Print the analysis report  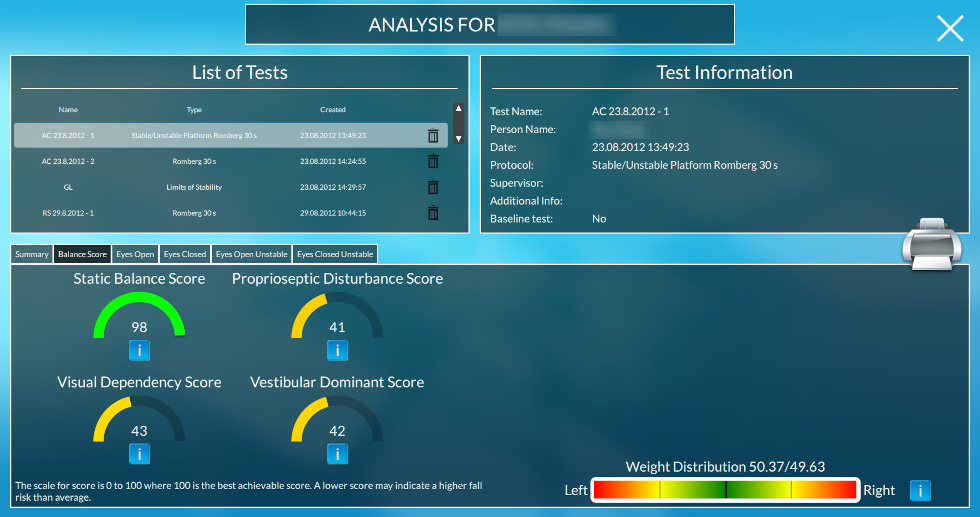click(932, 246)
